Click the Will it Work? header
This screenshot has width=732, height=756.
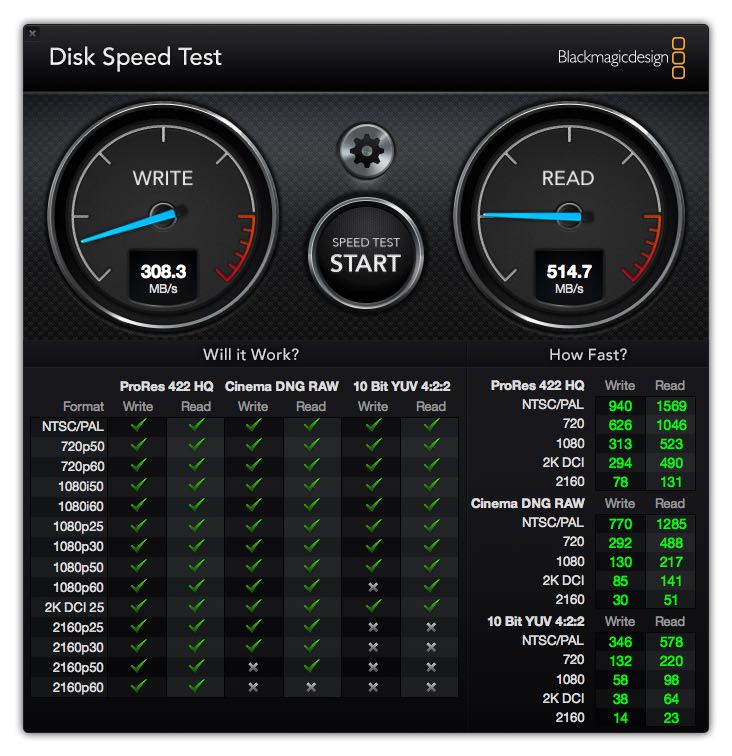click(x=251, y=355)
